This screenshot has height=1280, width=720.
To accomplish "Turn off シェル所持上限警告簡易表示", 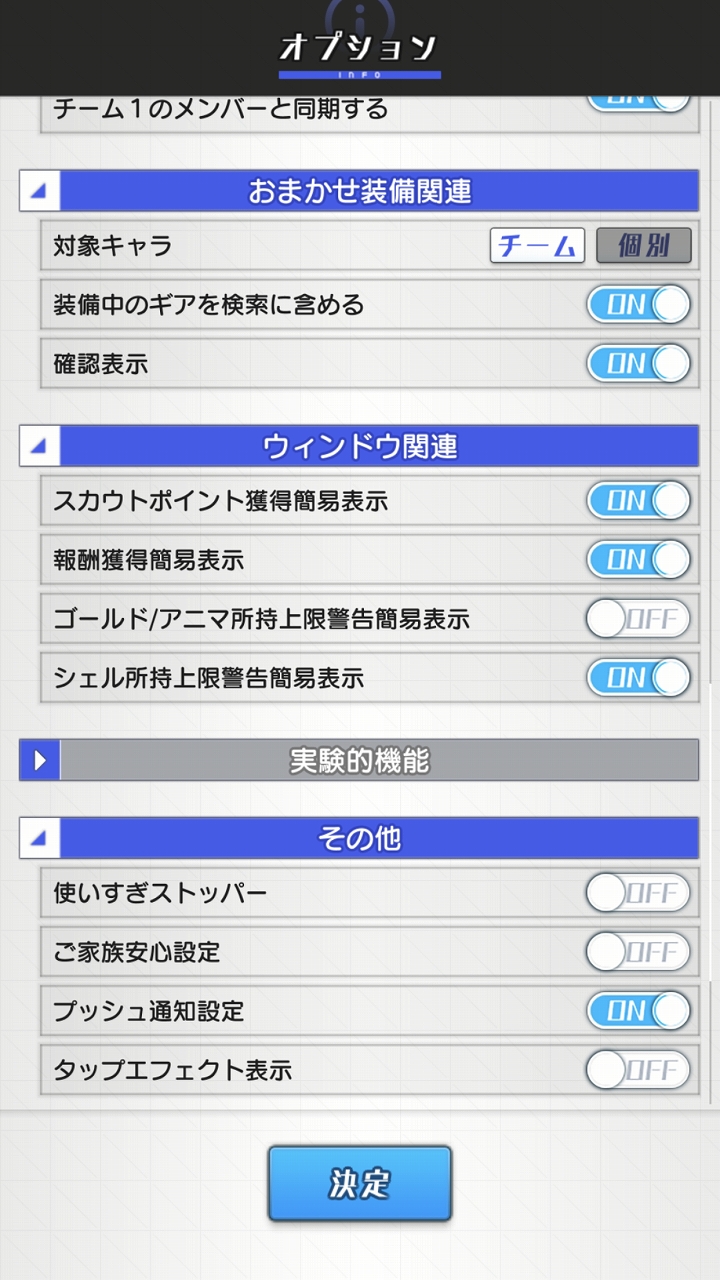I will (638, 678).
